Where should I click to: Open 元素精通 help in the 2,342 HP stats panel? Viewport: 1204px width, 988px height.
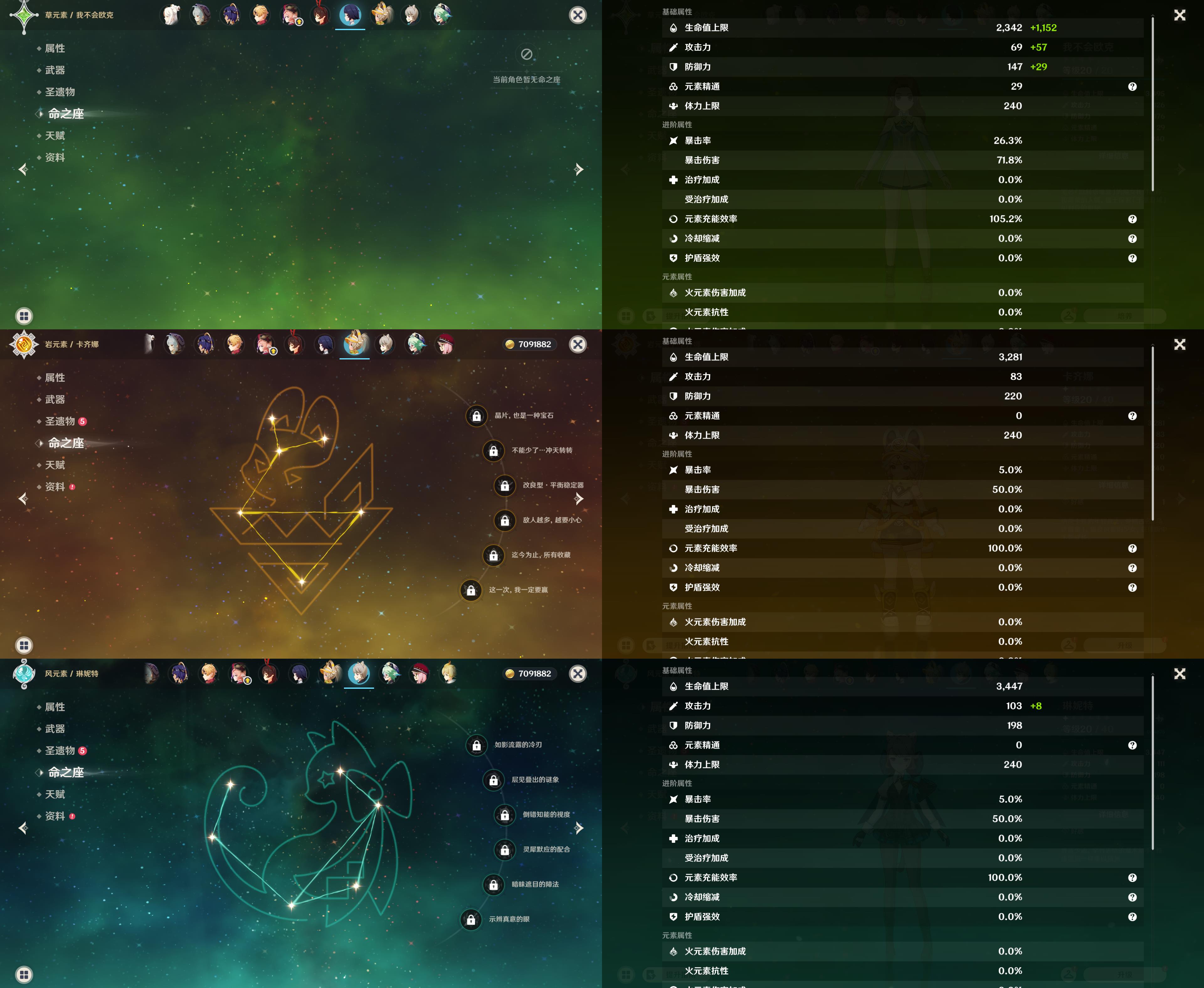click(x=1132, y=87)
